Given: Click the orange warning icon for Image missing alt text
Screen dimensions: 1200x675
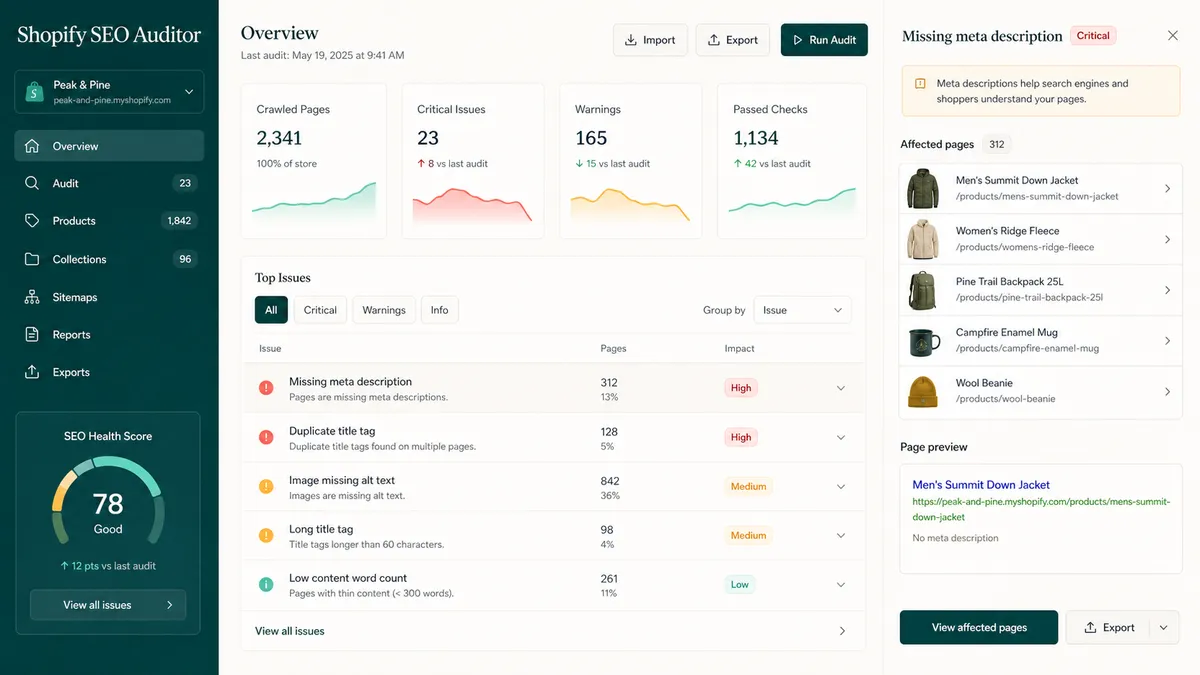Looking at the screenshot, I should (266, 486).
